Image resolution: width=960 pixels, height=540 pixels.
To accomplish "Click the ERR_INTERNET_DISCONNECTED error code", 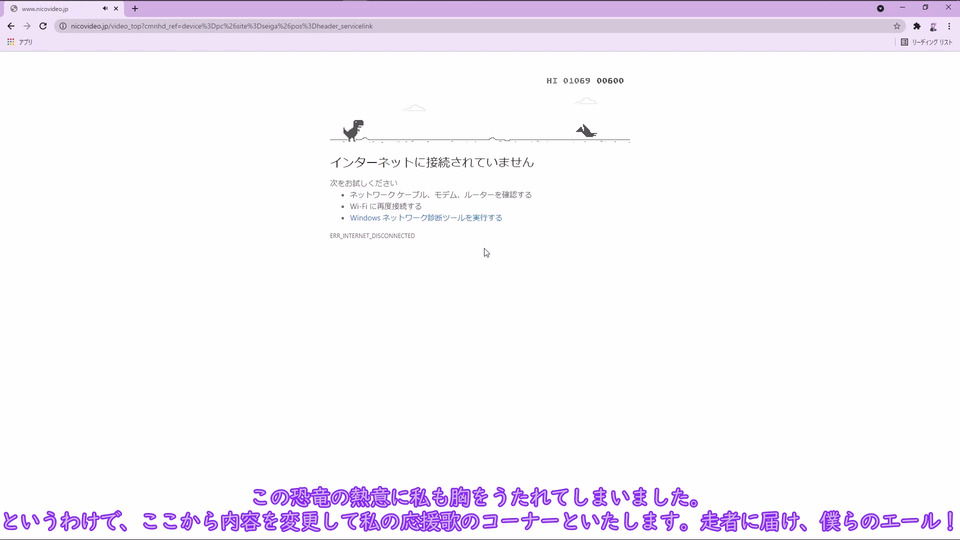I will tap(372, 236).
